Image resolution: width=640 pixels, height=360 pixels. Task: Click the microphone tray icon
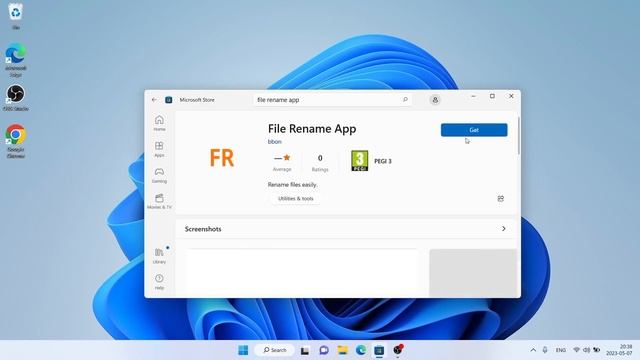[545, 350]
